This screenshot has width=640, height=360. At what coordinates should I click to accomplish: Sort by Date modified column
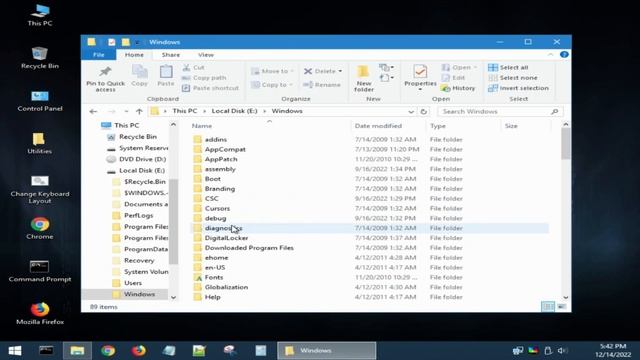(x=388, y=126)
